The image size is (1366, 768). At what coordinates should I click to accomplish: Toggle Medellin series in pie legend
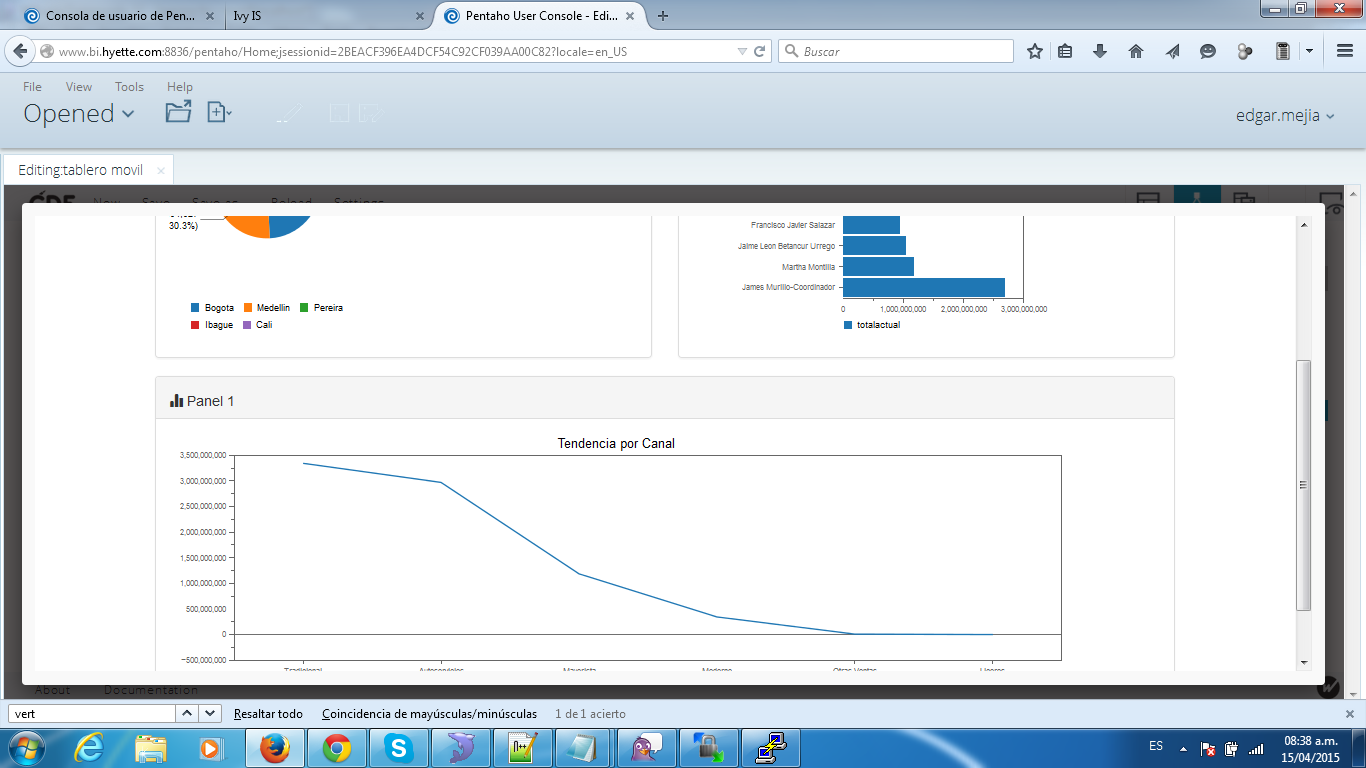(267, 308)
